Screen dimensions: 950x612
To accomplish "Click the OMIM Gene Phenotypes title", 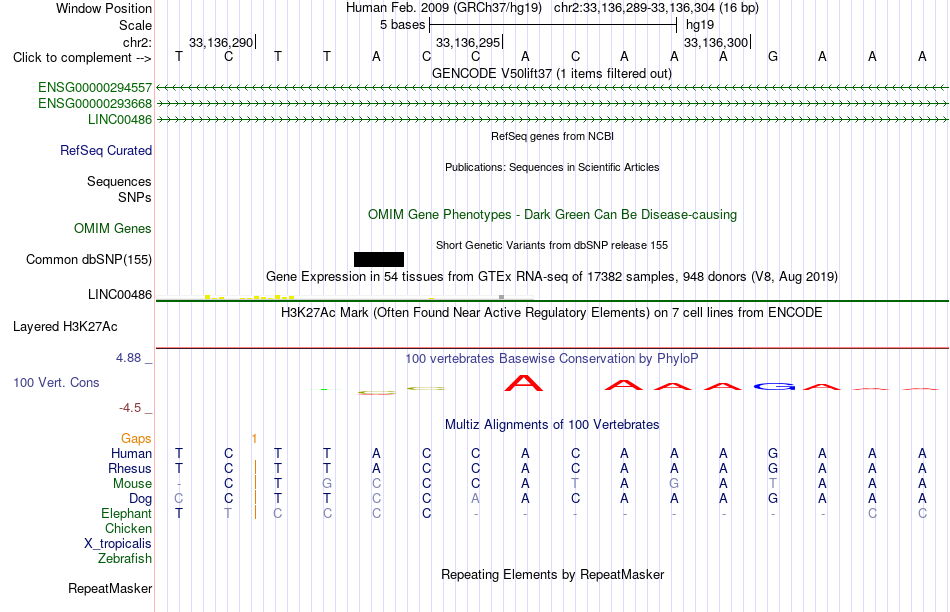I will click(x=553, y=215).
